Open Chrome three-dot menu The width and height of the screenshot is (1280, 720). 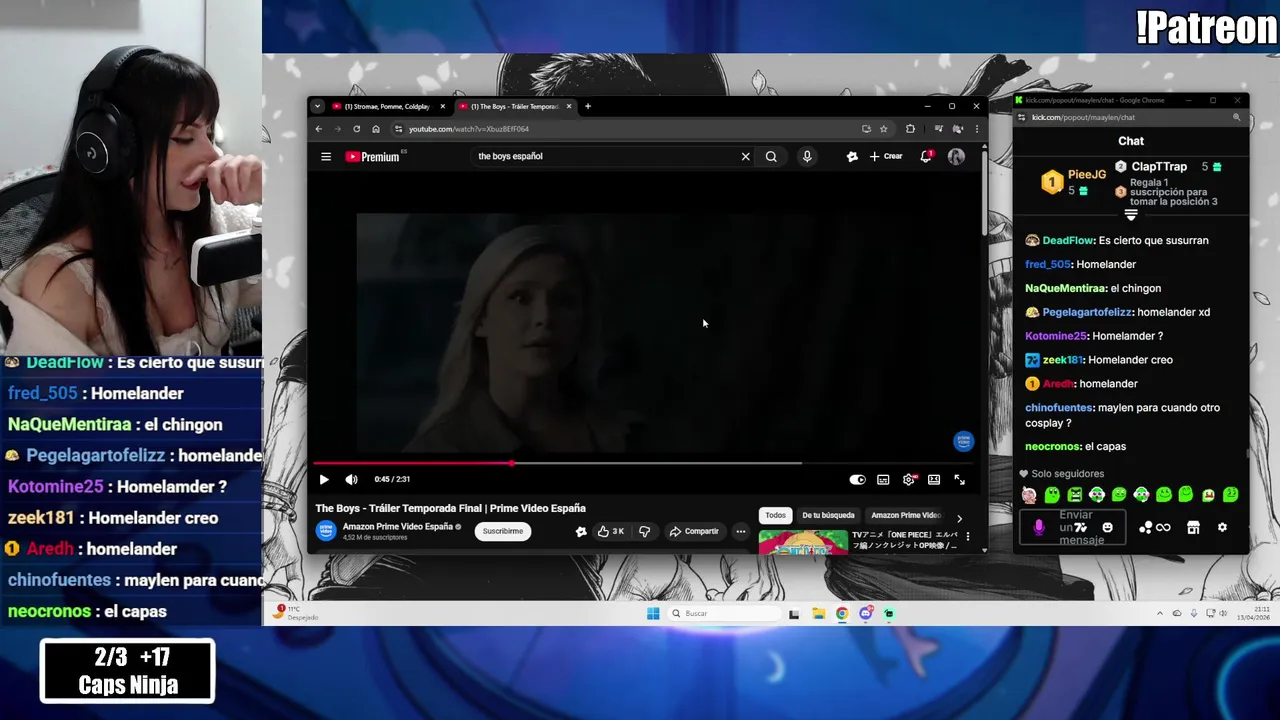[977, 129]
